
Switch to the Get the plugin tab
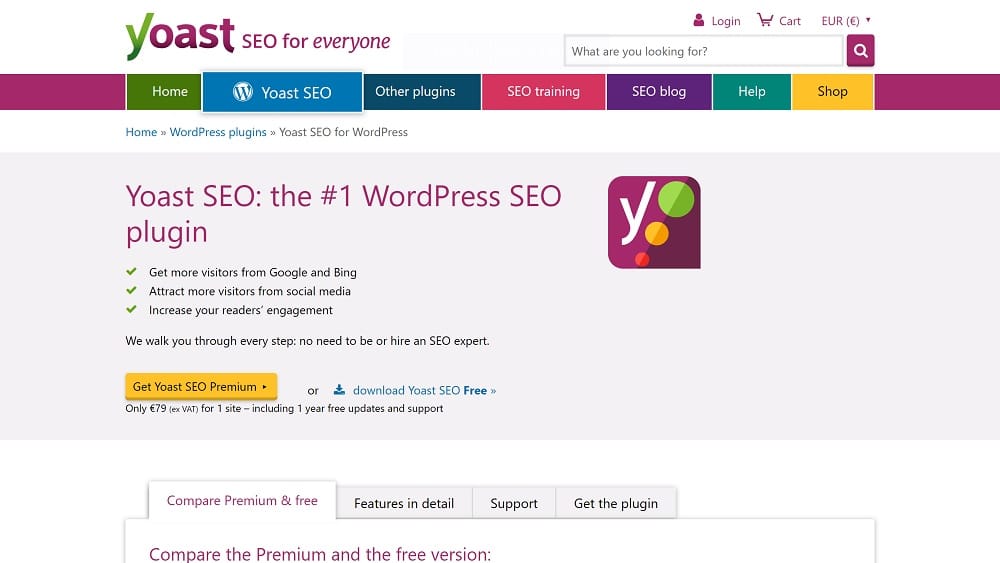616,503
